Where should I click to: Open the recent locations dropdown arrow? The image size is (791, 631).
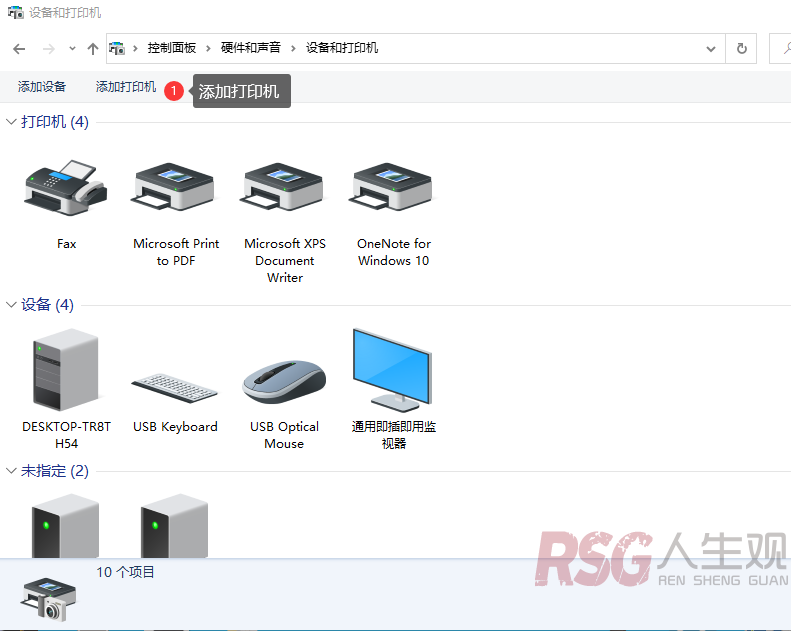(x=73, y=49)
